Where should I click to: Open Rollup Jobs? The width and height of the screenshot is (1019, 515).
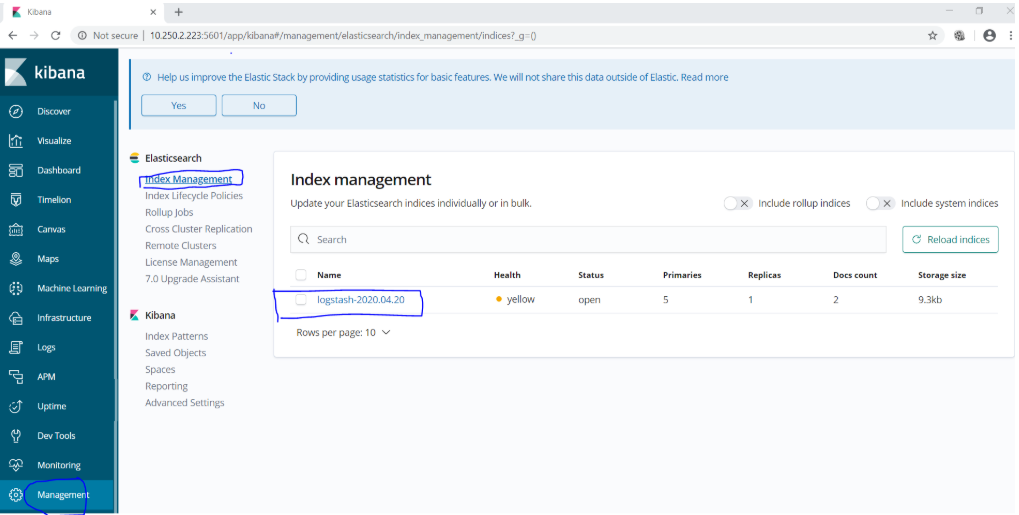pyautogui.click(x=169, y=213)
